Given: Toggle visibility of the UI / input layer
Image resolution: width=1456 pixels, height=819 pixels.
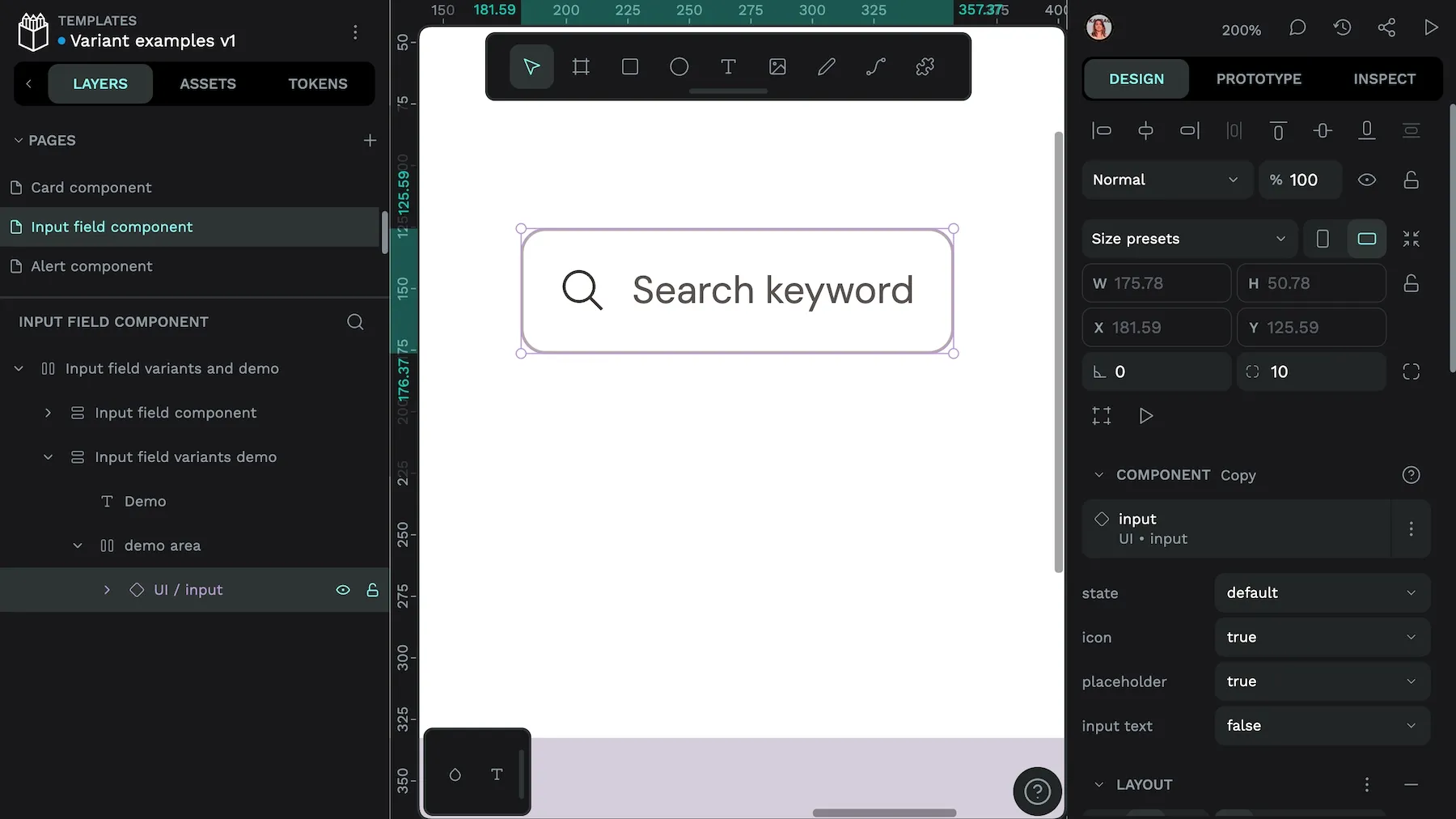Looking at the screenshot, I should click(x=343, y=590).
